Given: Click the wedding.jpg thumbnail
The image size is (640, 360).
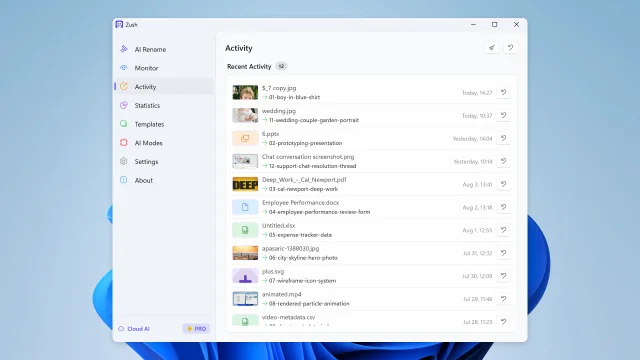Looking at the screenshot, I should click(245, 116).
